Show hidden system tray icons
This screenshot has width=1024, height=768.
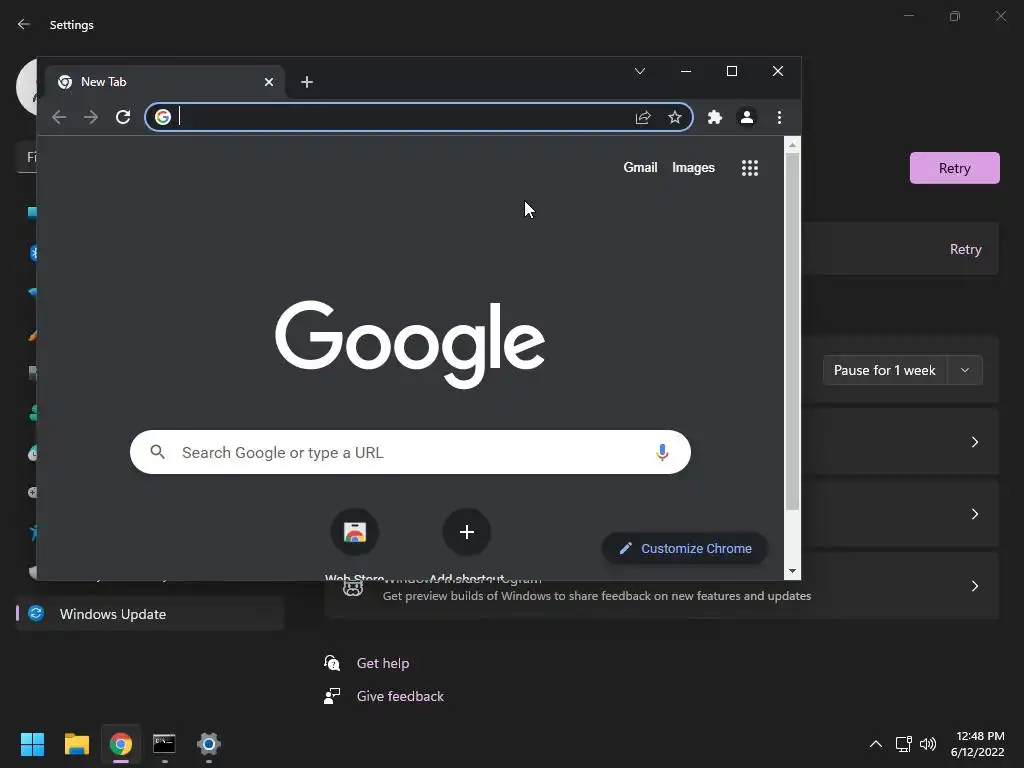click(876, 744)
